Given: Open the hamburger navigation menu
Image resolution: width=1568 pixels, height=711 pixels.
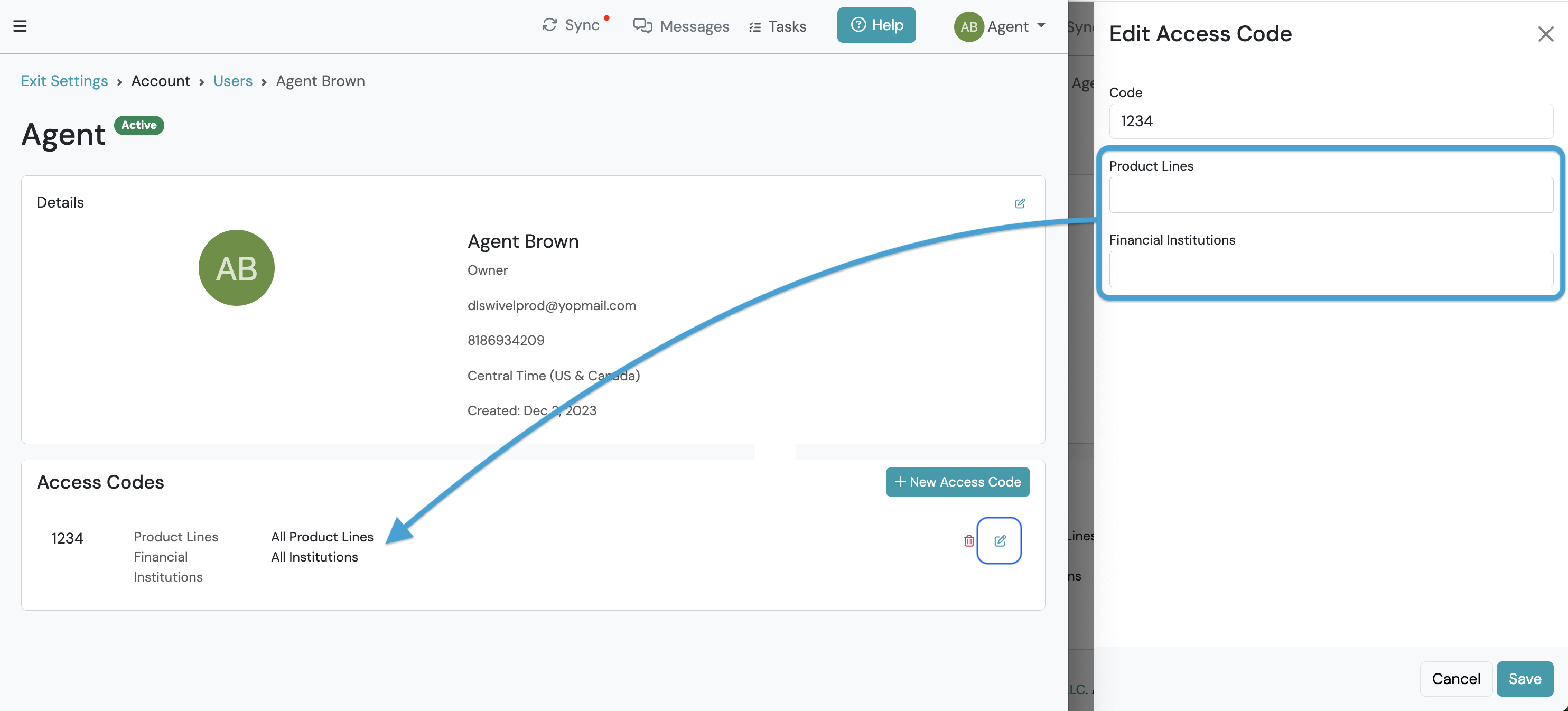Looking at the screenshot, I should point(20,26).
